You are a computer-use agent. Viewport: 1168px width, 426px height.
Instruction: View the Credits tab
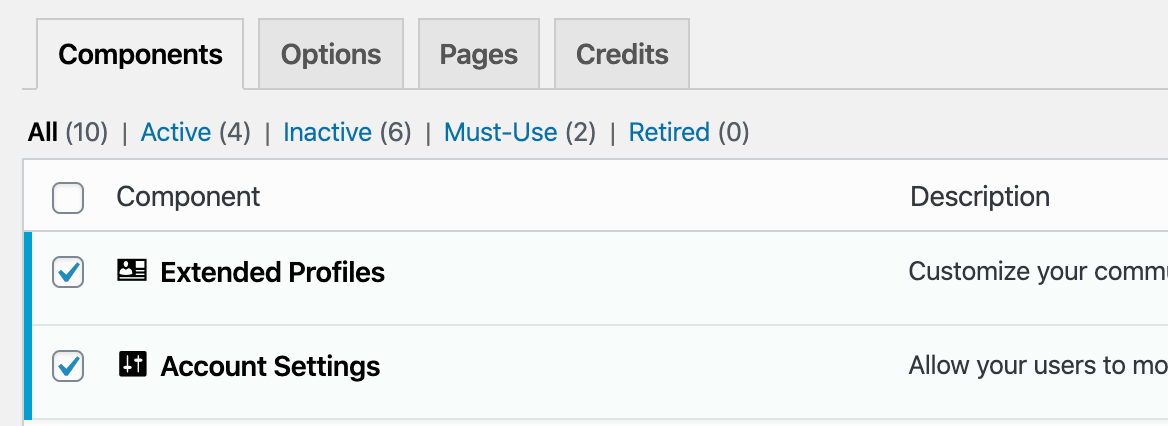click(622, 54)
